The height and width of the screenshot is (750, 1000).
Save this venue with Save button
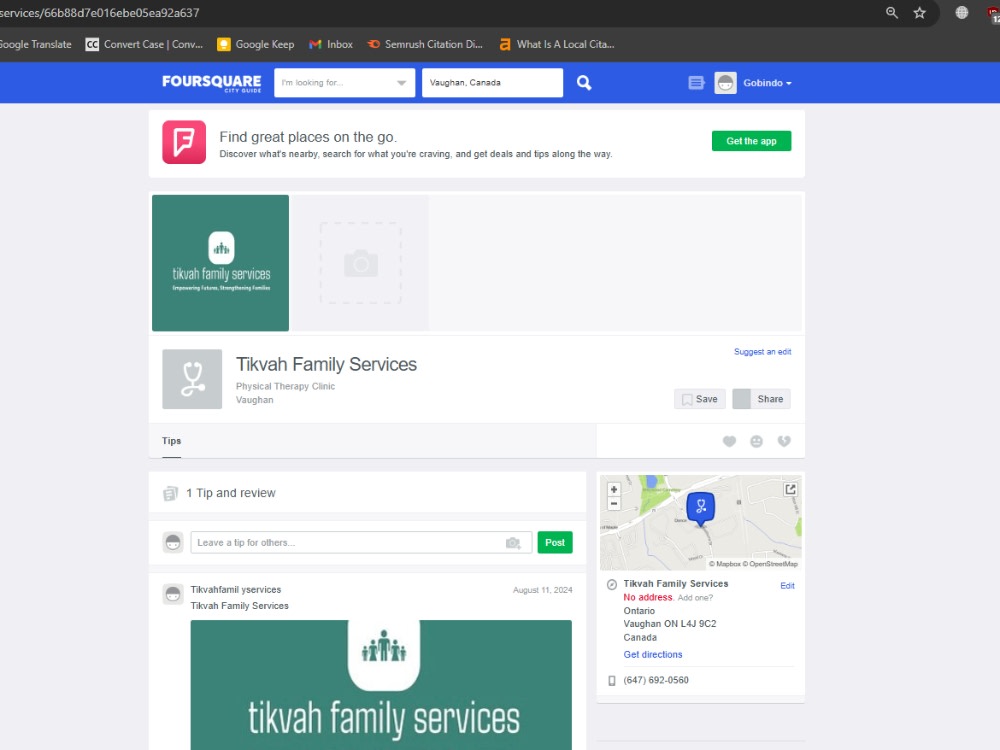(x=700, y=399)
